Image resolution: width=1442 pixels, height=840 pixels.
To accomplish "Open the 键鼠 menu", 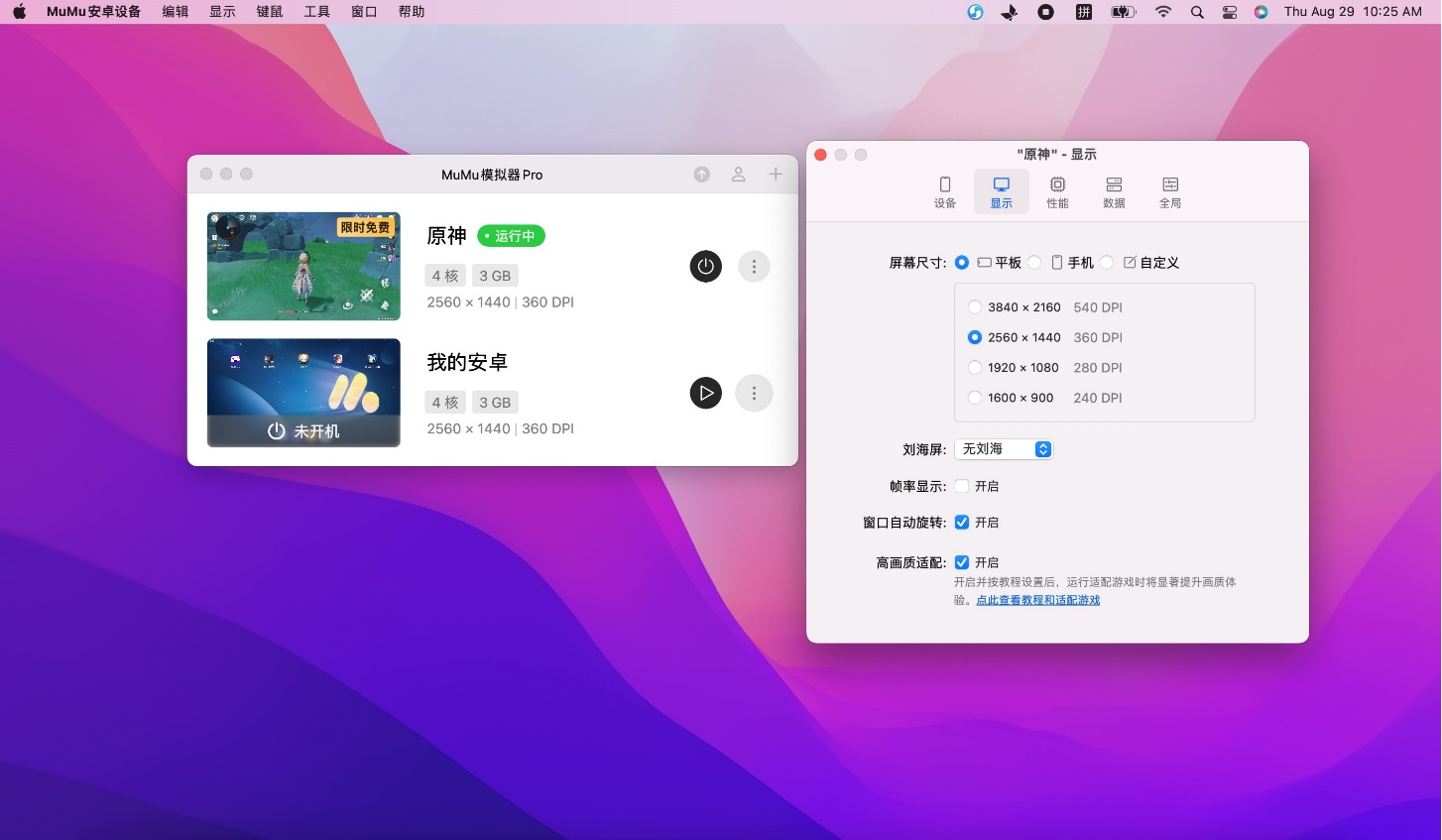I will click(270, 12).
